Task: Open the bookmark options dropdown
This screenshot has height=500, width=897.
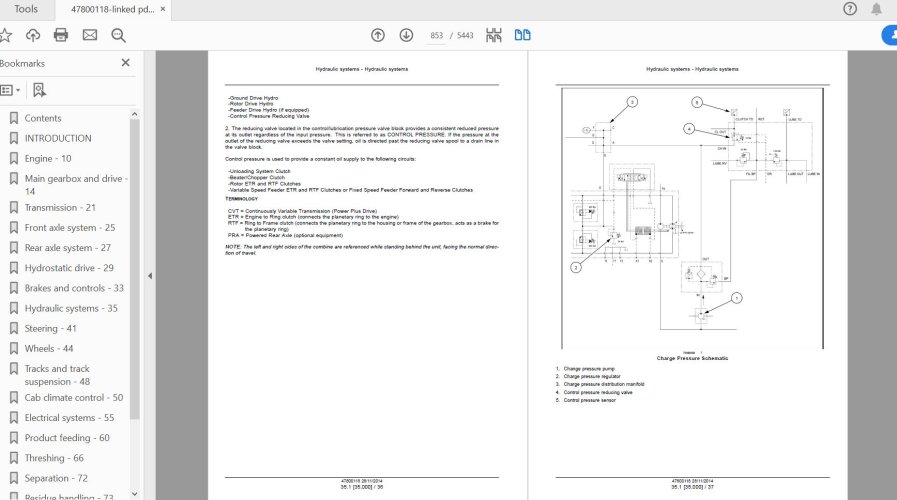Action: 10,90
